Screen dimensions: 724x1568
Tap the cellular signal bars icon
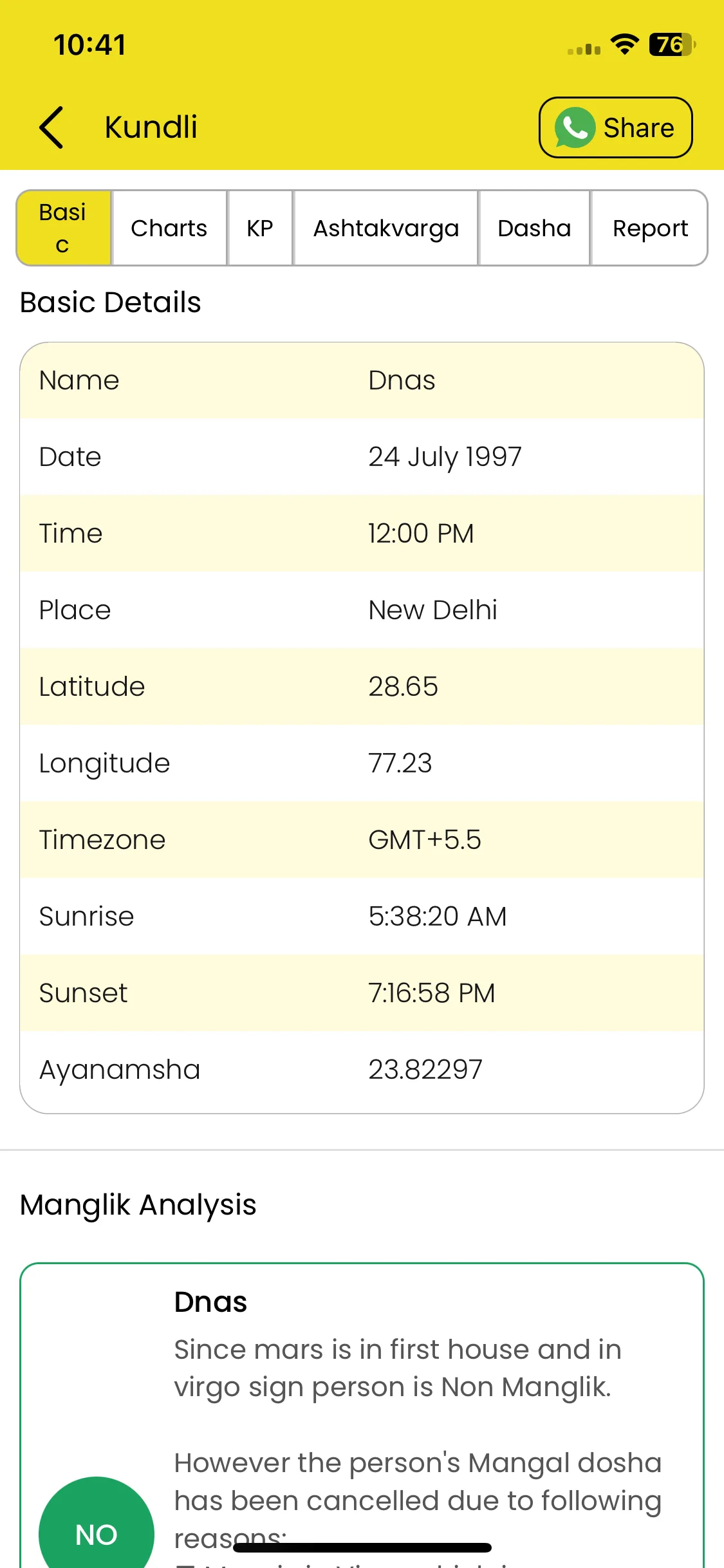pos(584,49)
